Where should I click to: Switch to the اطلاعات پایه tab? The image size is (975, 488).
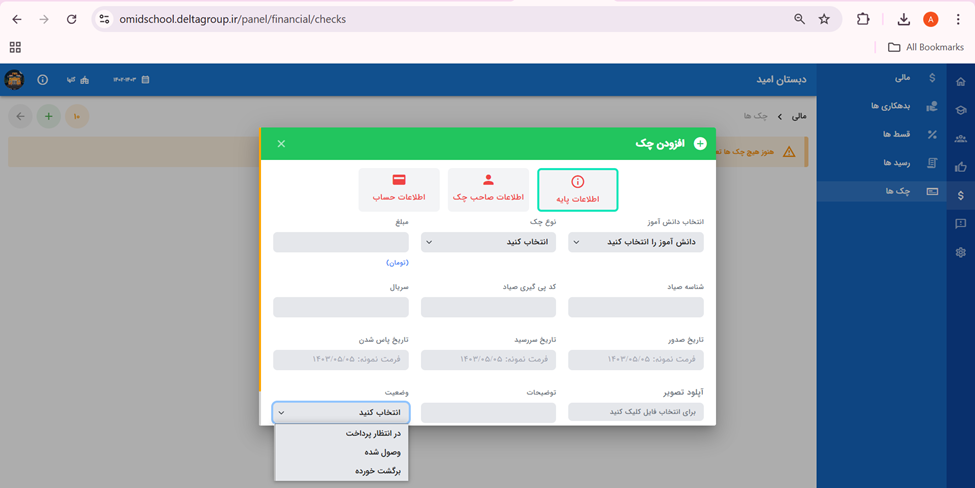[578, 190]
